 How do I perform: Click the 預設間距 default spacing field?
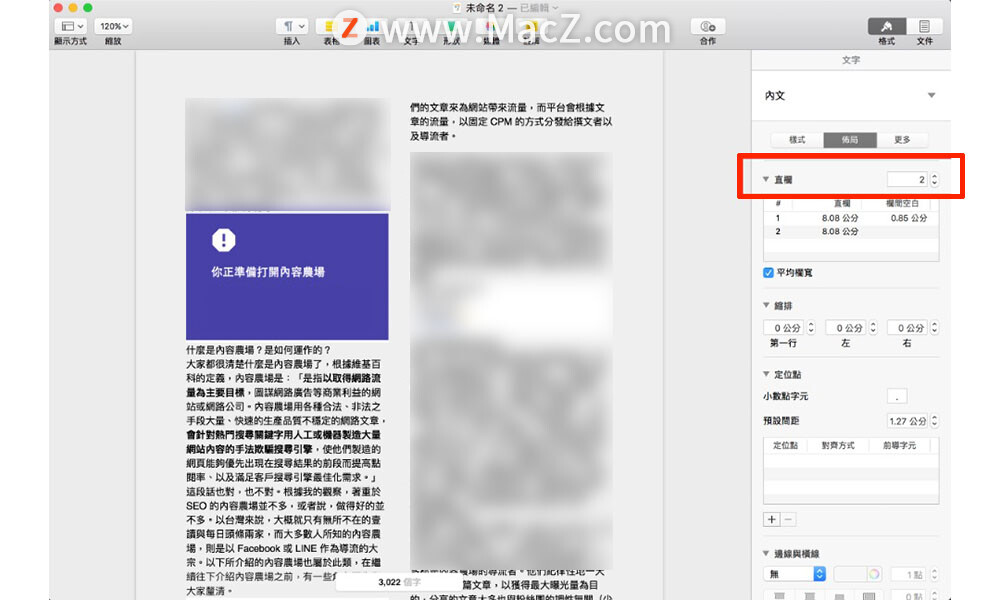point(908,421)
